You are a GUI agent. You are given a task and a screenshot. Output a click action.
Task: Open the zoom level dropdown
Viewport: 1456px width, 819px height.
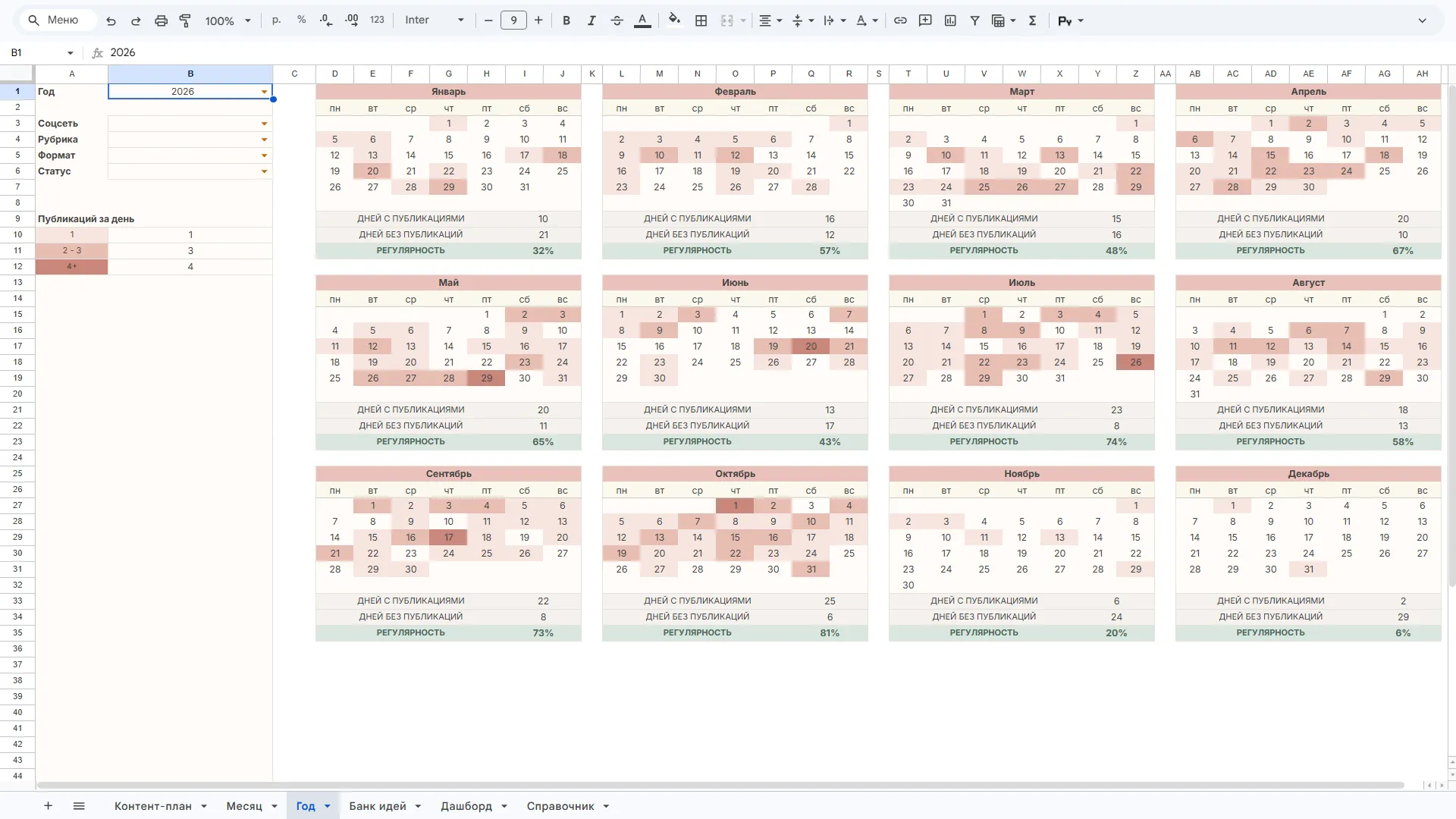(227, 20)
